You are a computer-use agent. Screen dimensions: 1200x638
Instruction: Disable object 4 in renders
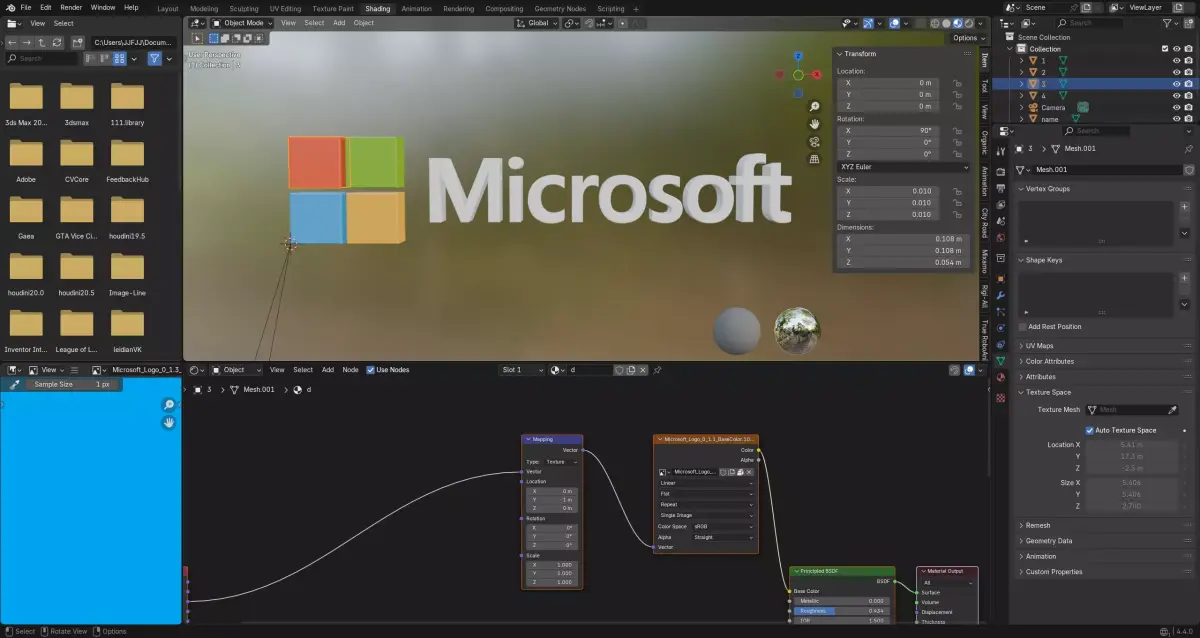pyautogui.click(x=1188, y=95)
